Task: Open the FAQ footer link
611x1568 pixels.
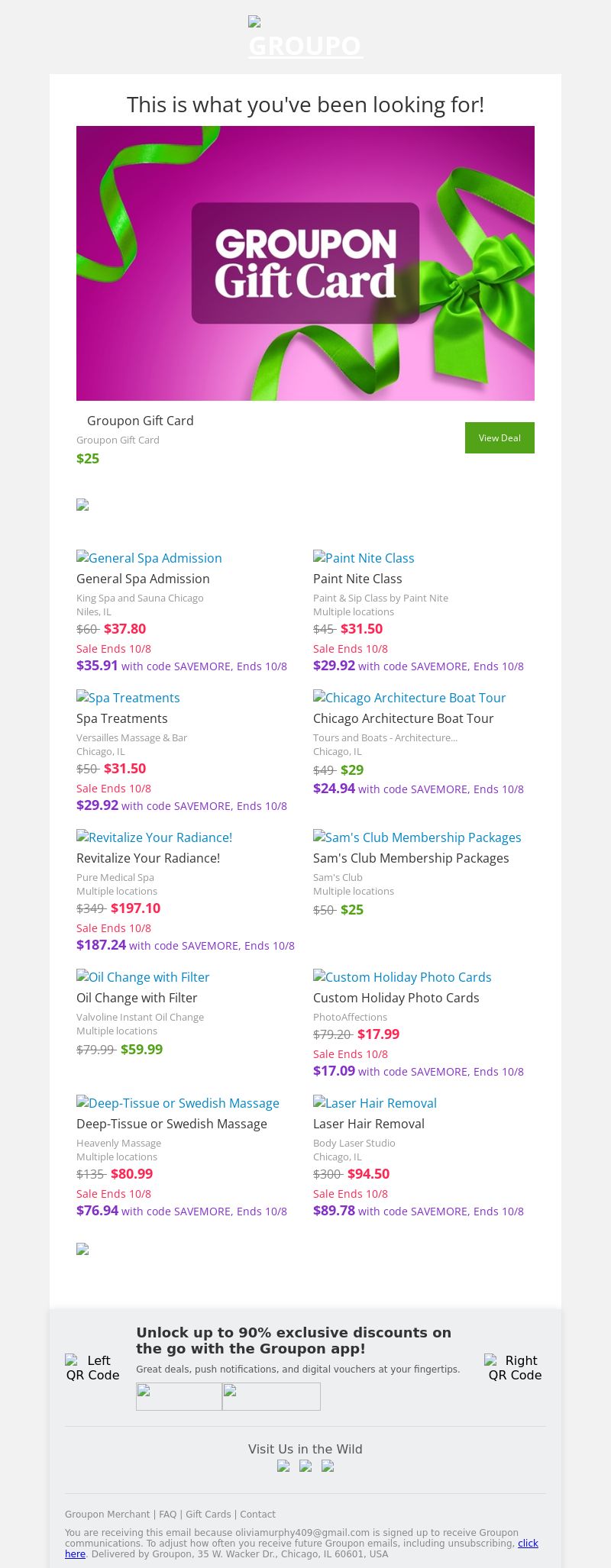Action: tap(167, 1515)
